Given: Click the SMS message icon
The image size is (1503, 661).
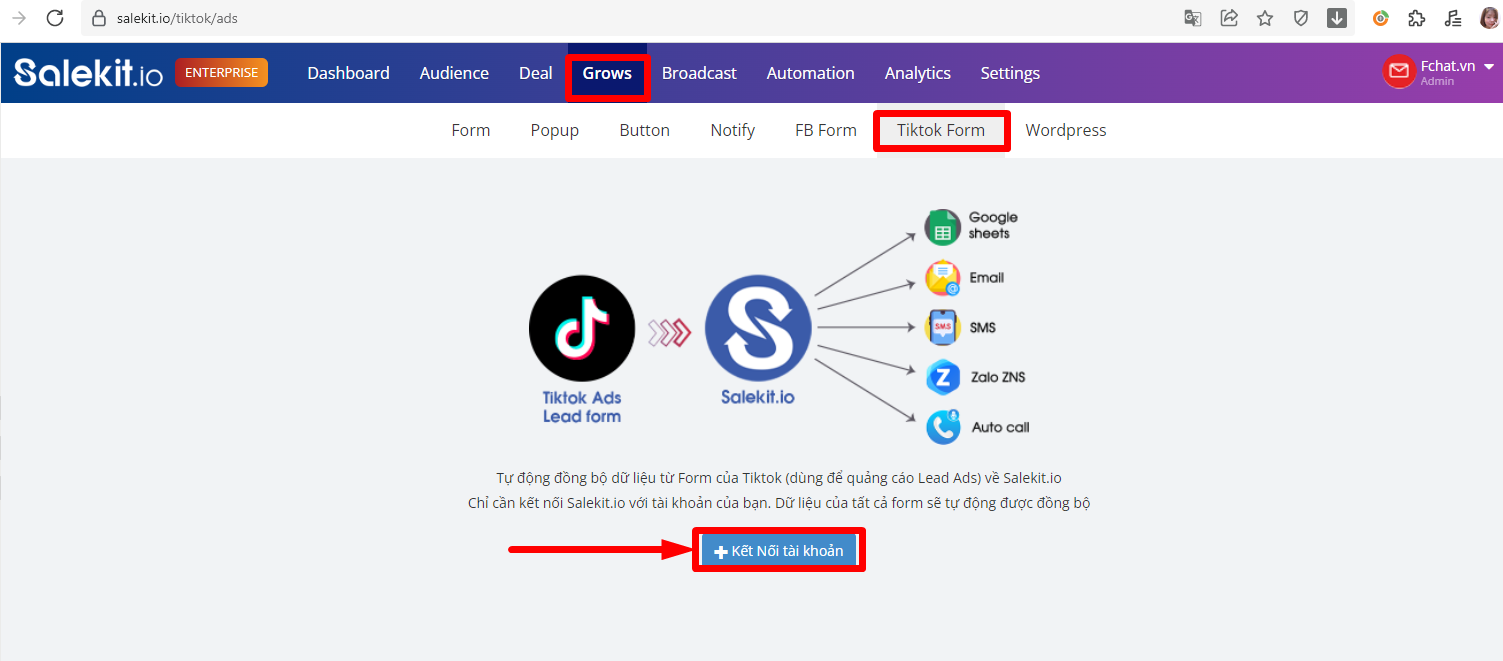Looking at the screenshot, I should pos(942,327).
